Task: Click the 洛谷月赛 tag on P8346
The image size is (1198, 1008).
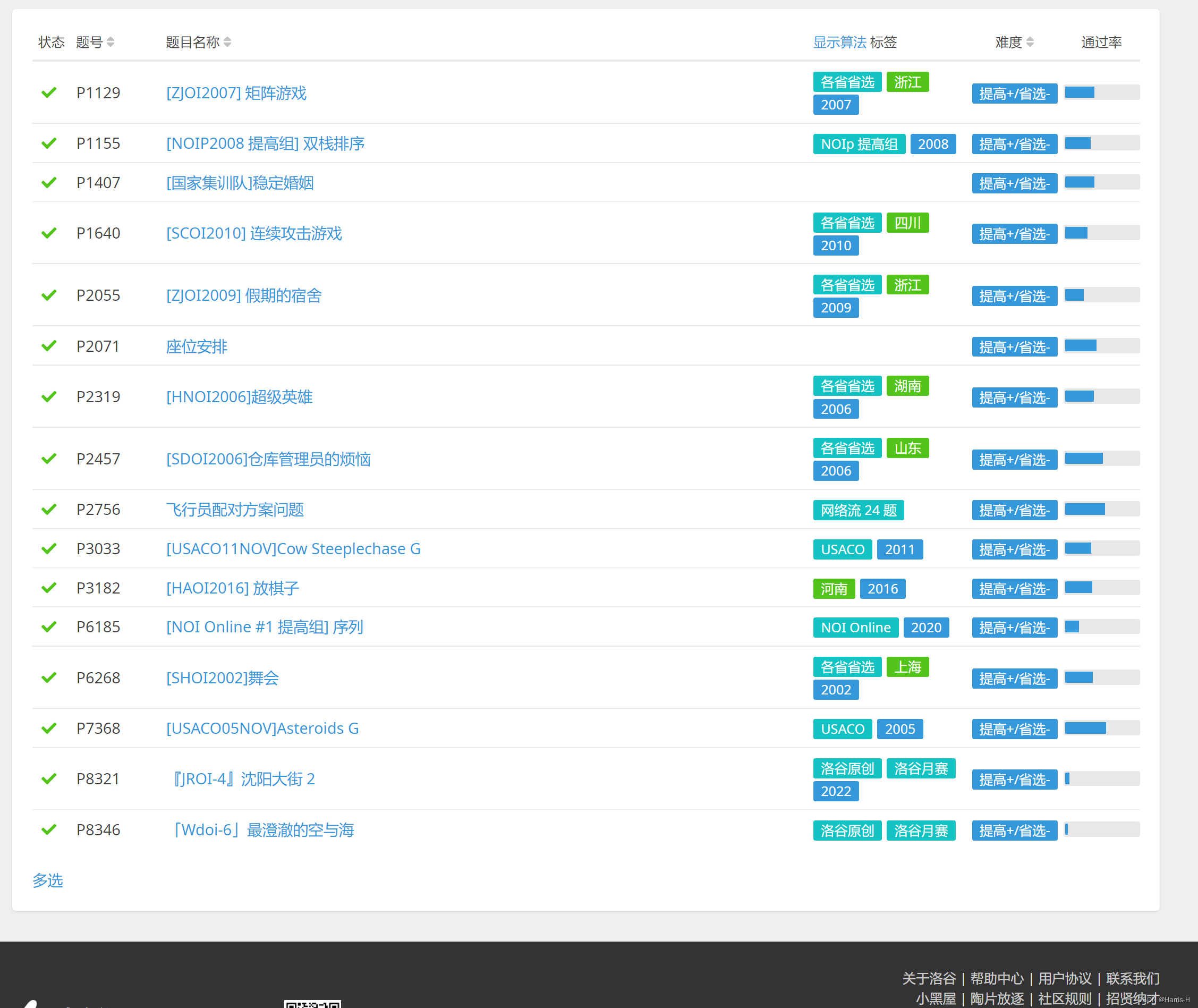Action: click(x=920, y=831)
